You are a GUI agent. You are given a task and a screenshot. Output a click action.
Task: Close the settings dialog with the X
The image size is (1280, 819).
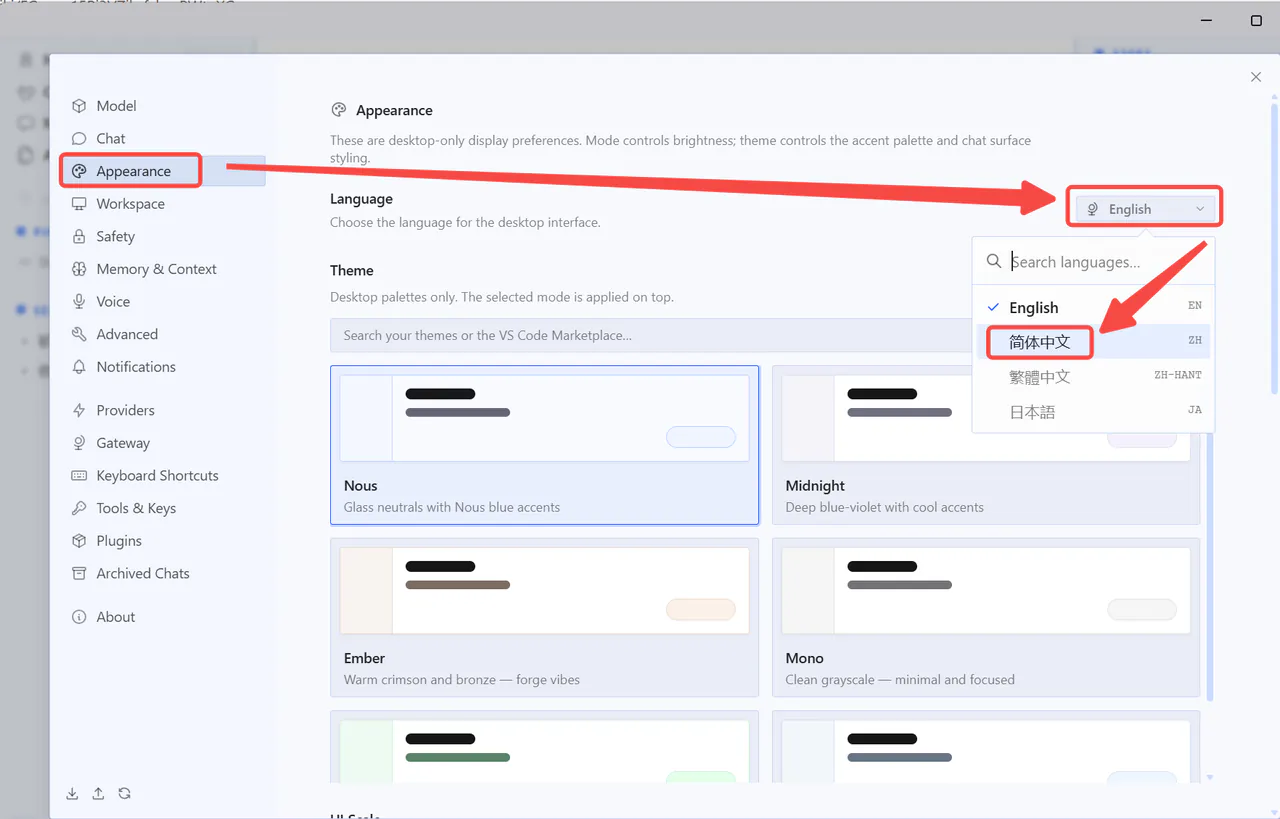coord(1256,77)
